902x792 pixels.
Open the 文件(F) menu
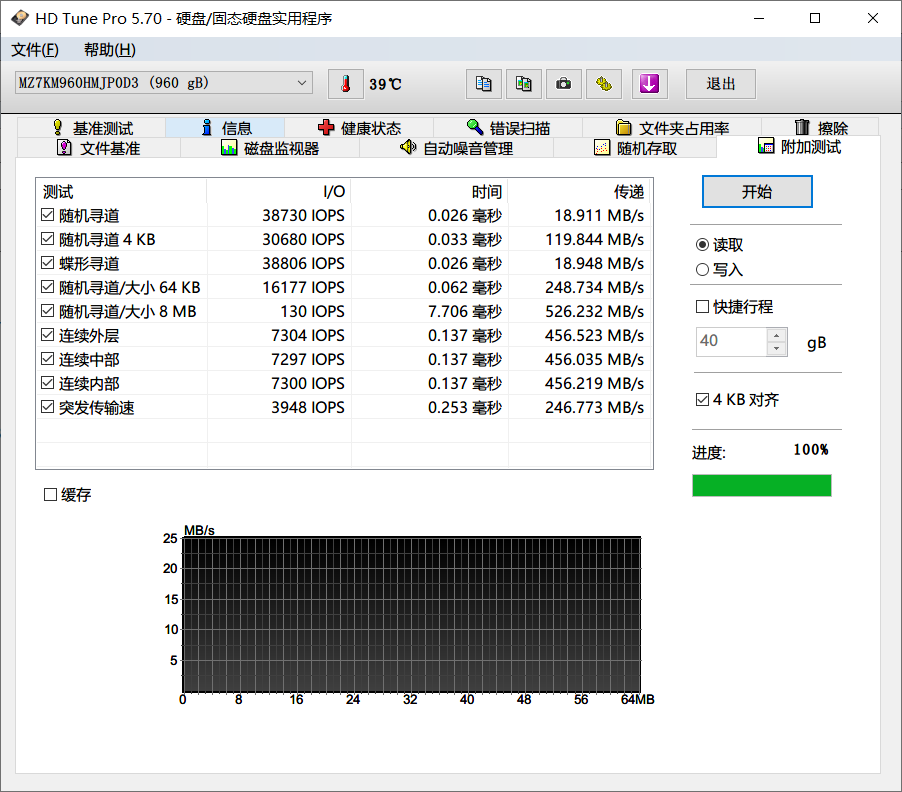tap(35, 50)
